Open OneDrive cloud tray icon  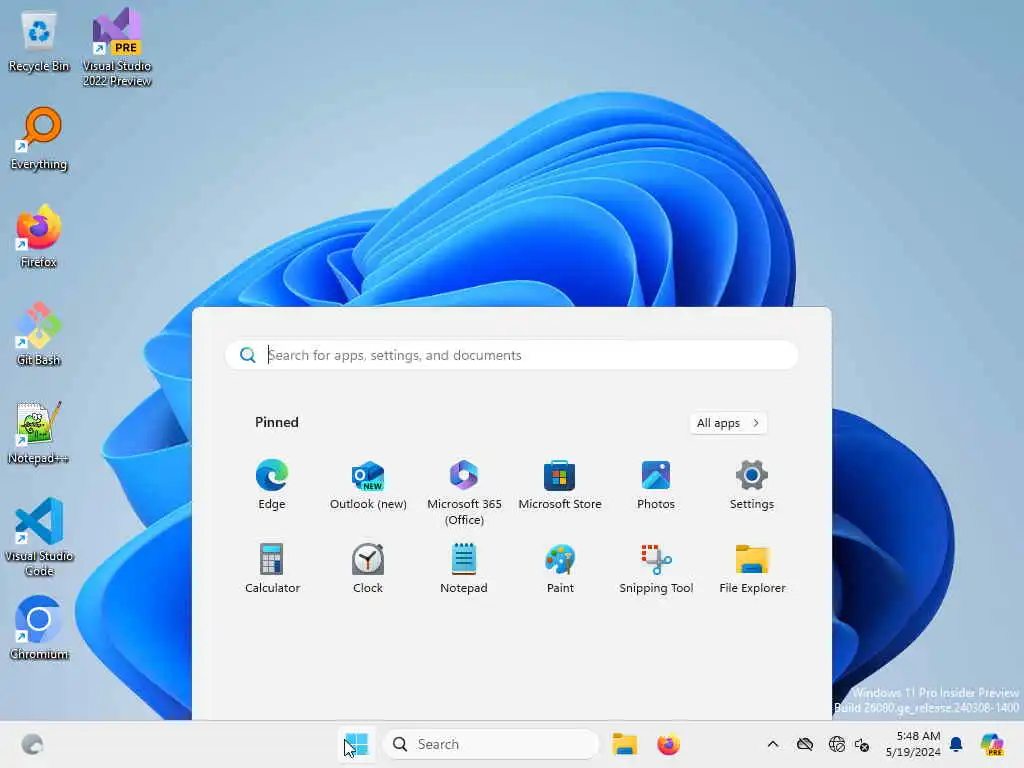805,744
